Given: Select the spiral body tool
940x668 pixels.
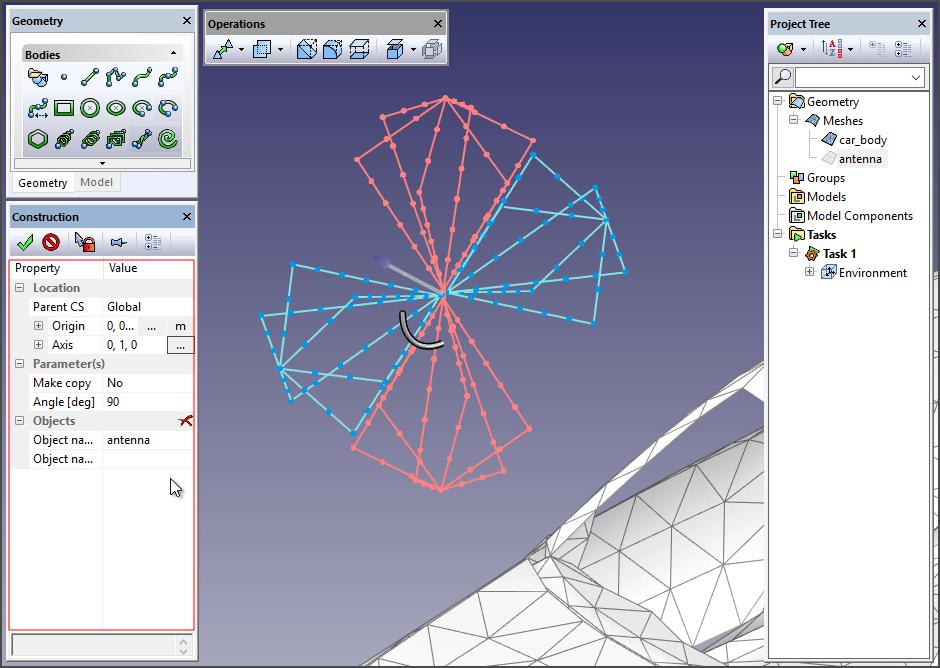Looking at the screenshot, I should 168,139.
